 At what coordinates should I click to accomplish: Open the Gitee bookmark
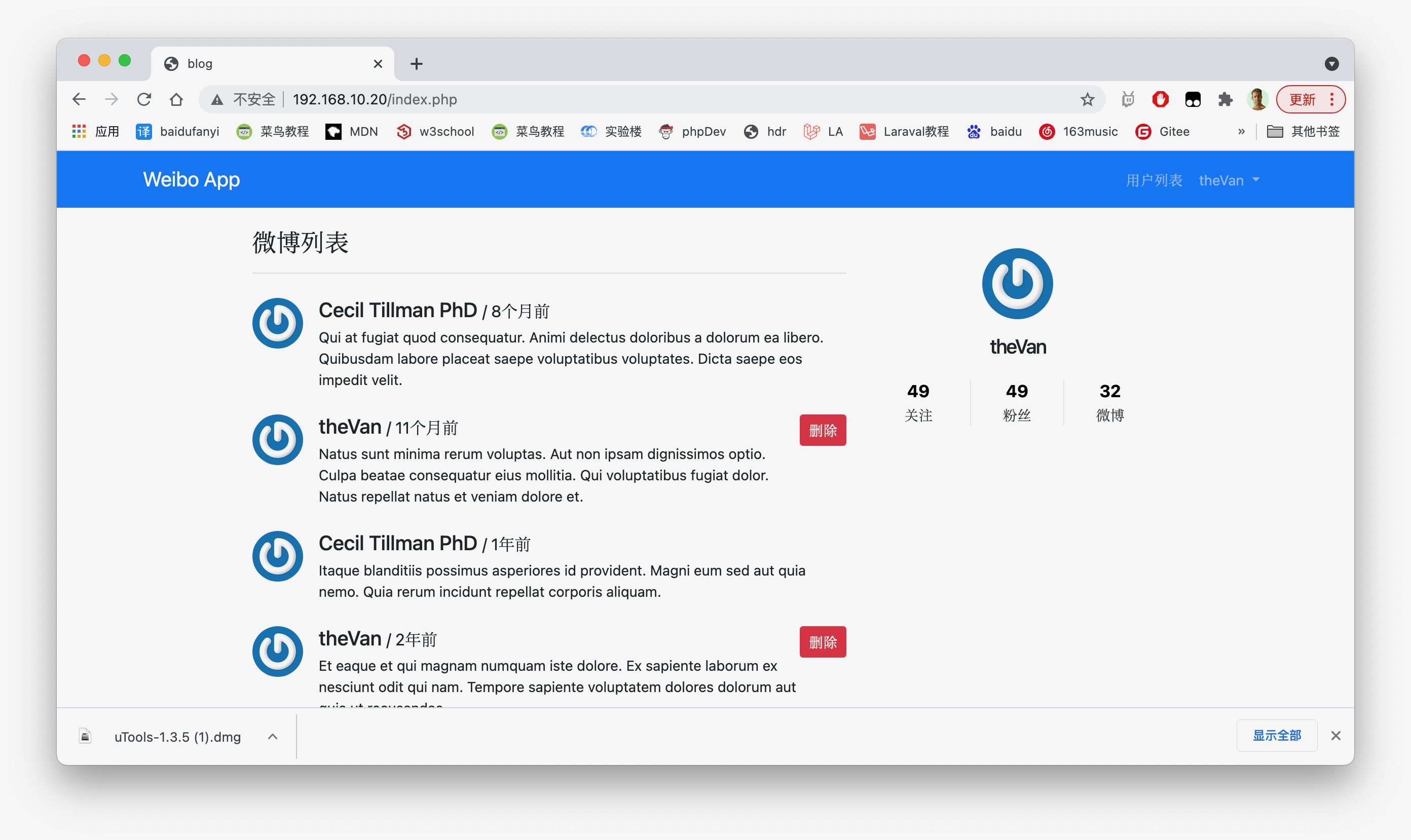click(x=1163, y=131)
